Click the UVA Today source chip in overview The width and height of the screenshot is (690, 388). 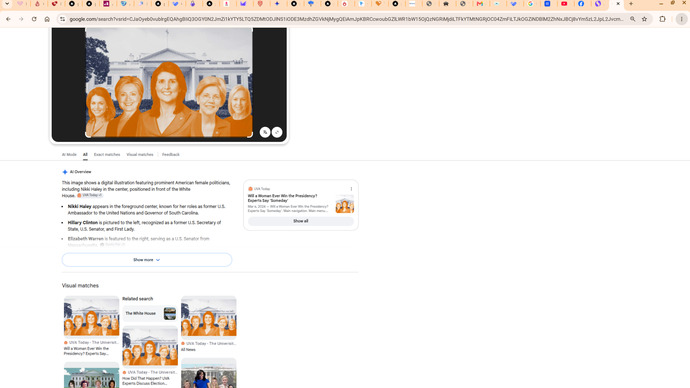[90, 195]
